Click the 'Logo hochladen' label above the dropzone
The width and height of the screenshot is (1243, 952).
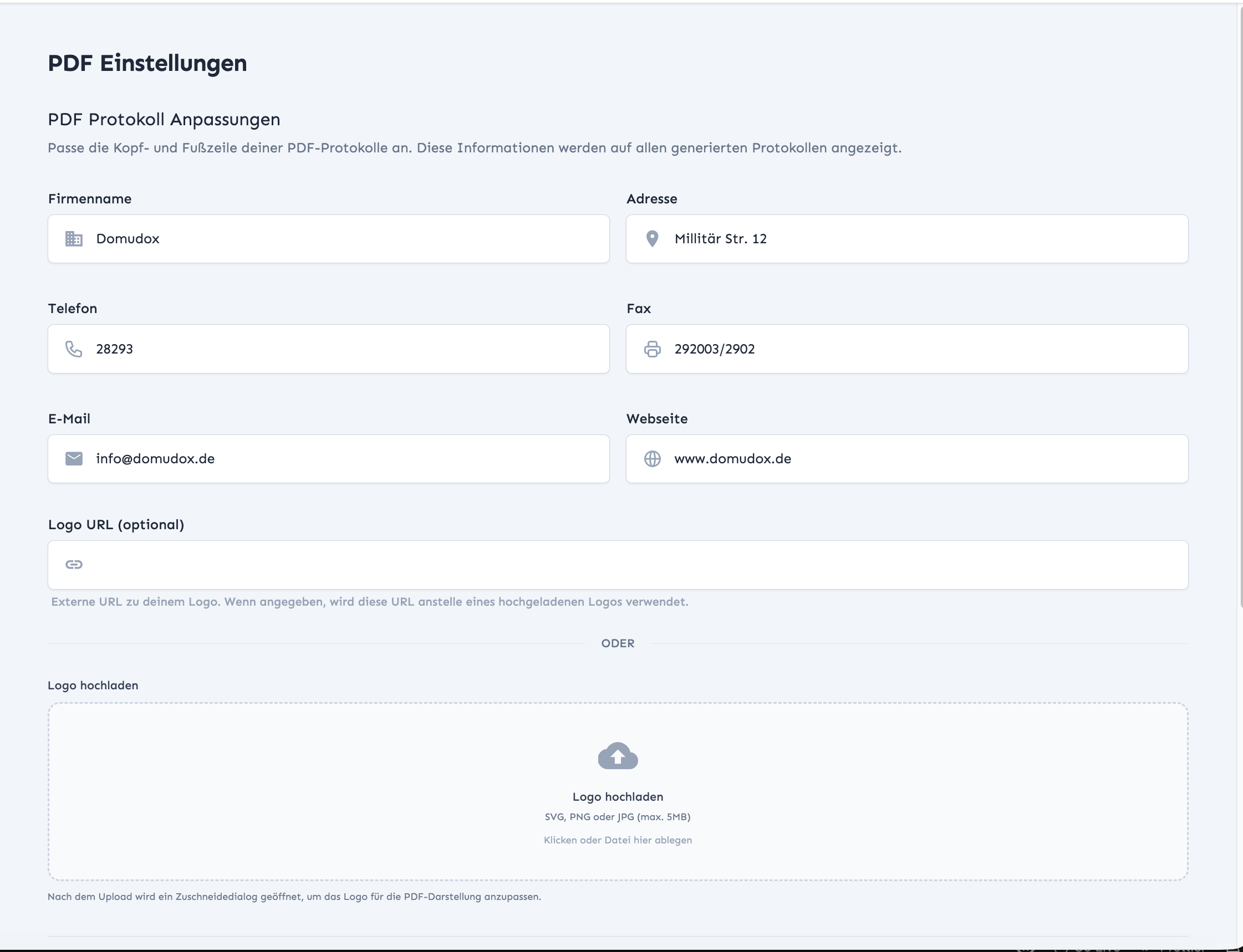click(93, 685)
